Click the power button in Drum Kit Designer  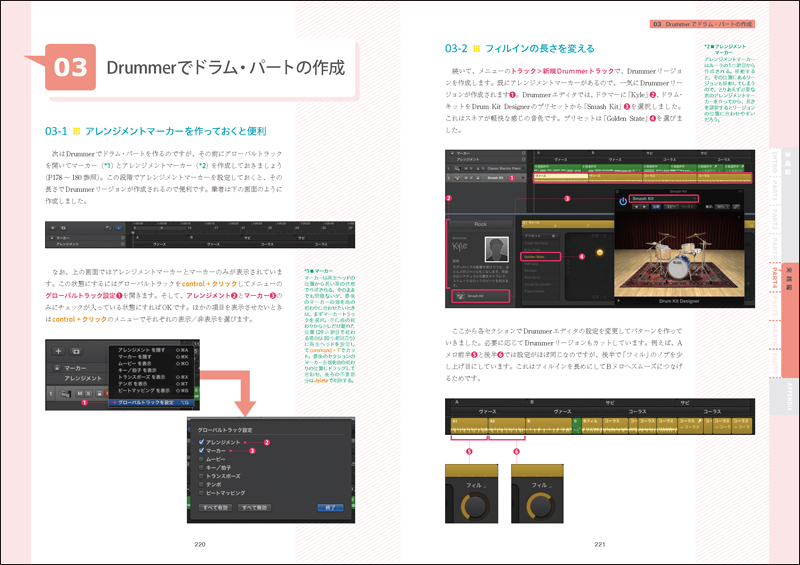(623, 201)
